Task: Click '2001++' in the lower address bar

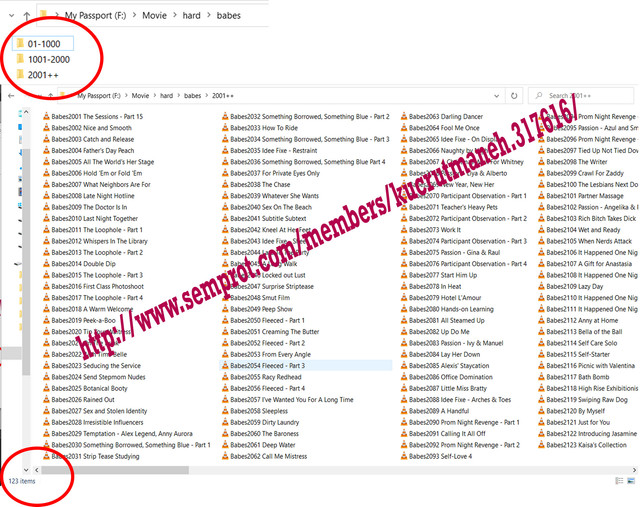Action: pyautogui.click(x=223, y=96)
